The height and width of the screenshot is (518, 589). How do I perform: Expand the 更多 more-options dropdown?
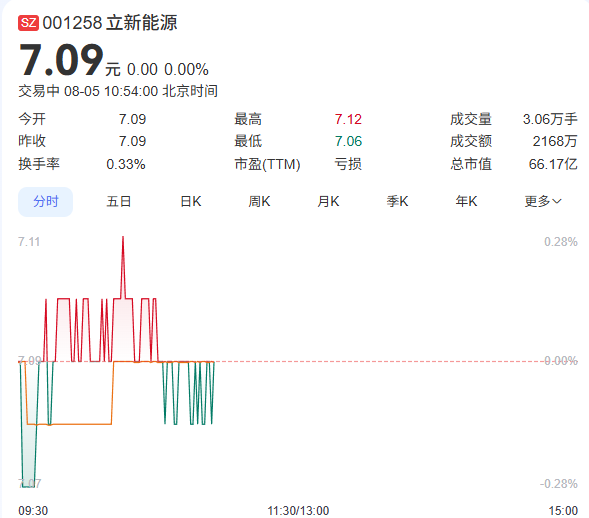pos(543,202)
